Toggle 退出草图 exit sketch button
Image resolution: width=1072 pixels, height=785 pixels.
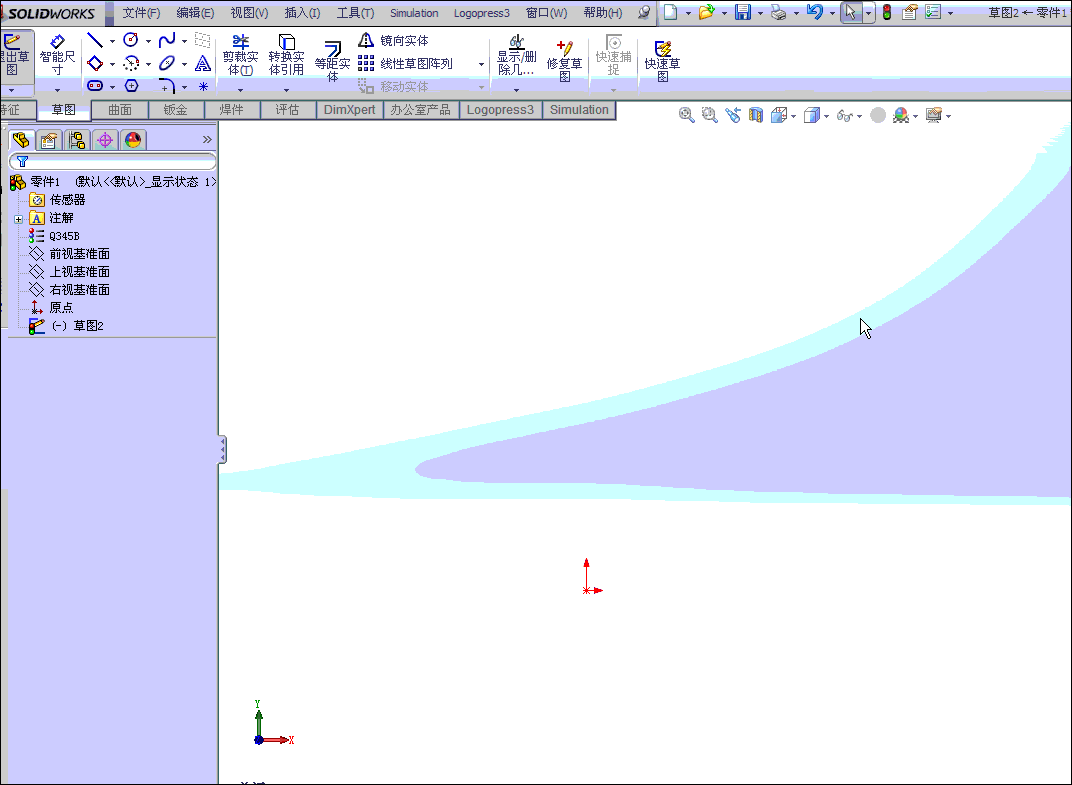(14, 55)
